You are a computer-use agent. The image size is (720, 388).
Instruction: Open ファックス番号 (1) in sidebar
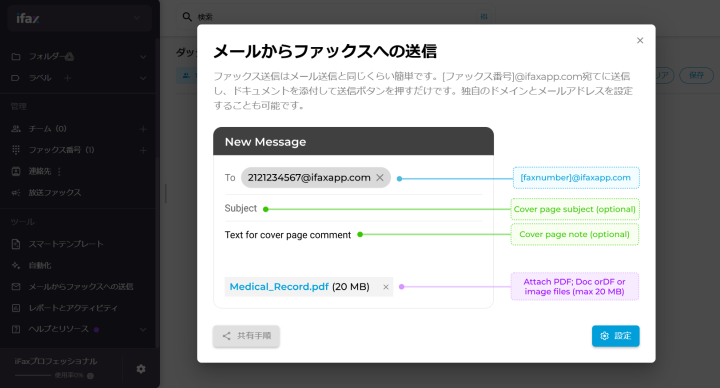coord(61,150)
